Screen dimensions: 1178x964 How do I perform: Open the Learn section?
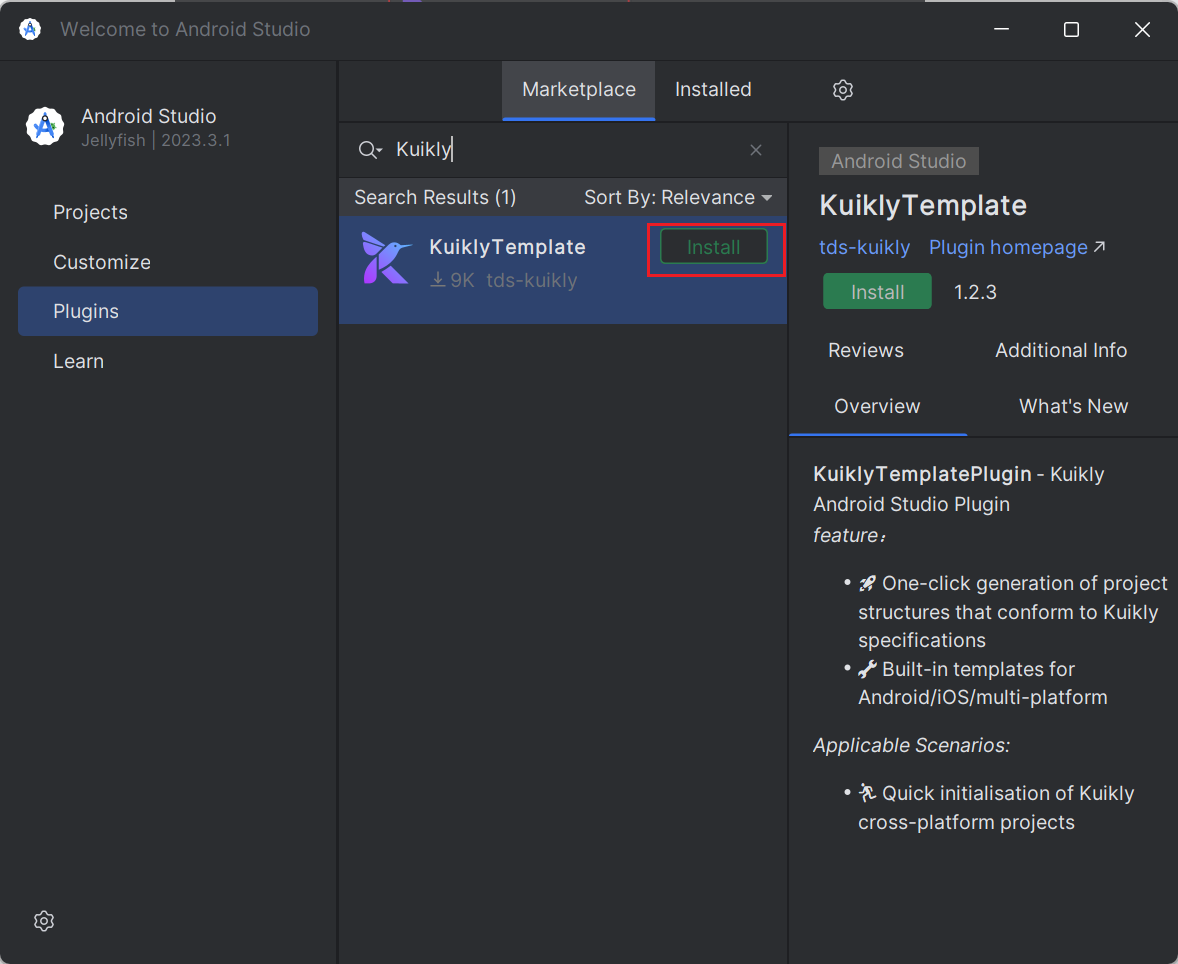168,361
